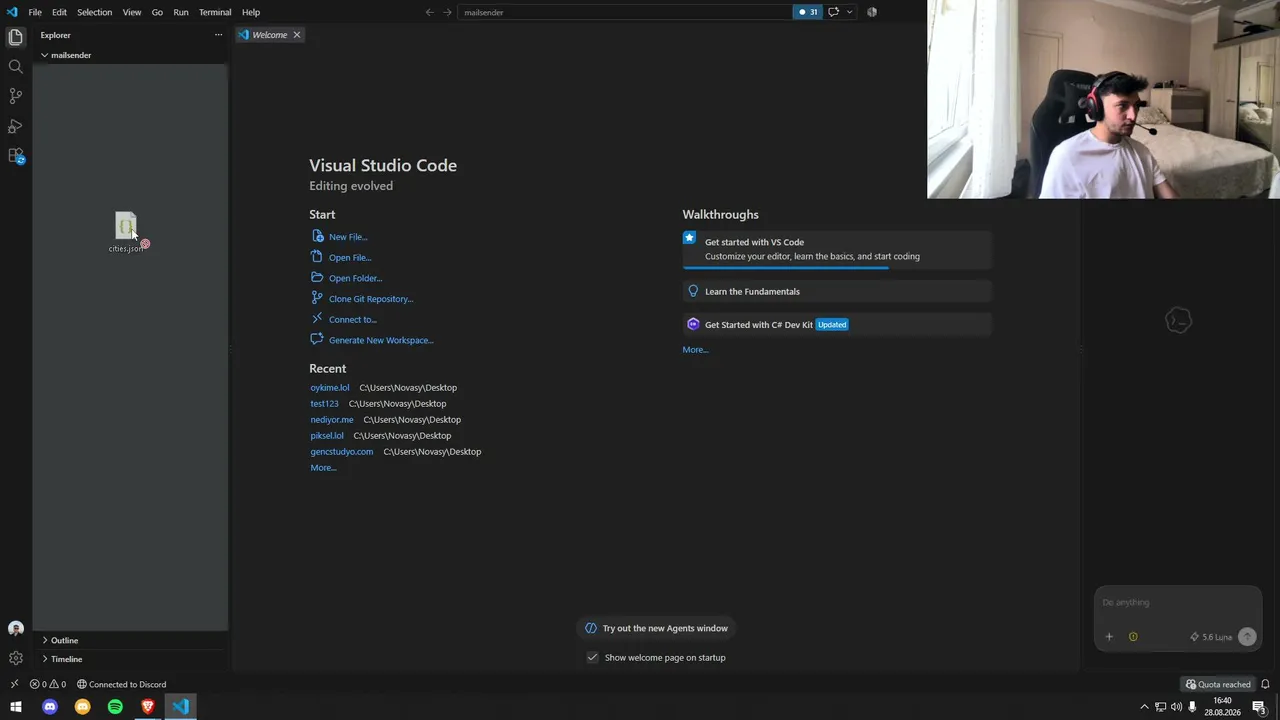Toggle Show welcome page on startup checkbox

(592, 657)
